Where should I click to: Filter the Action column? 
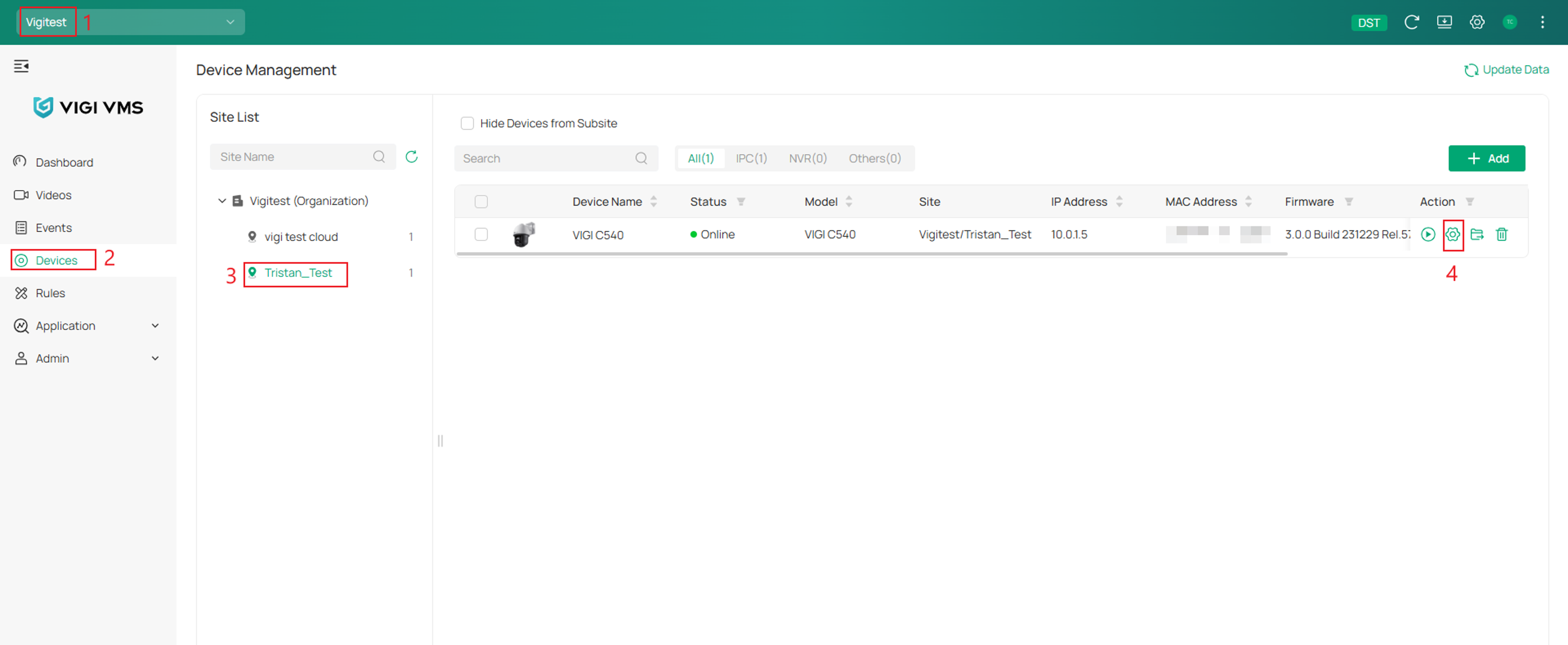point(1470,201)
